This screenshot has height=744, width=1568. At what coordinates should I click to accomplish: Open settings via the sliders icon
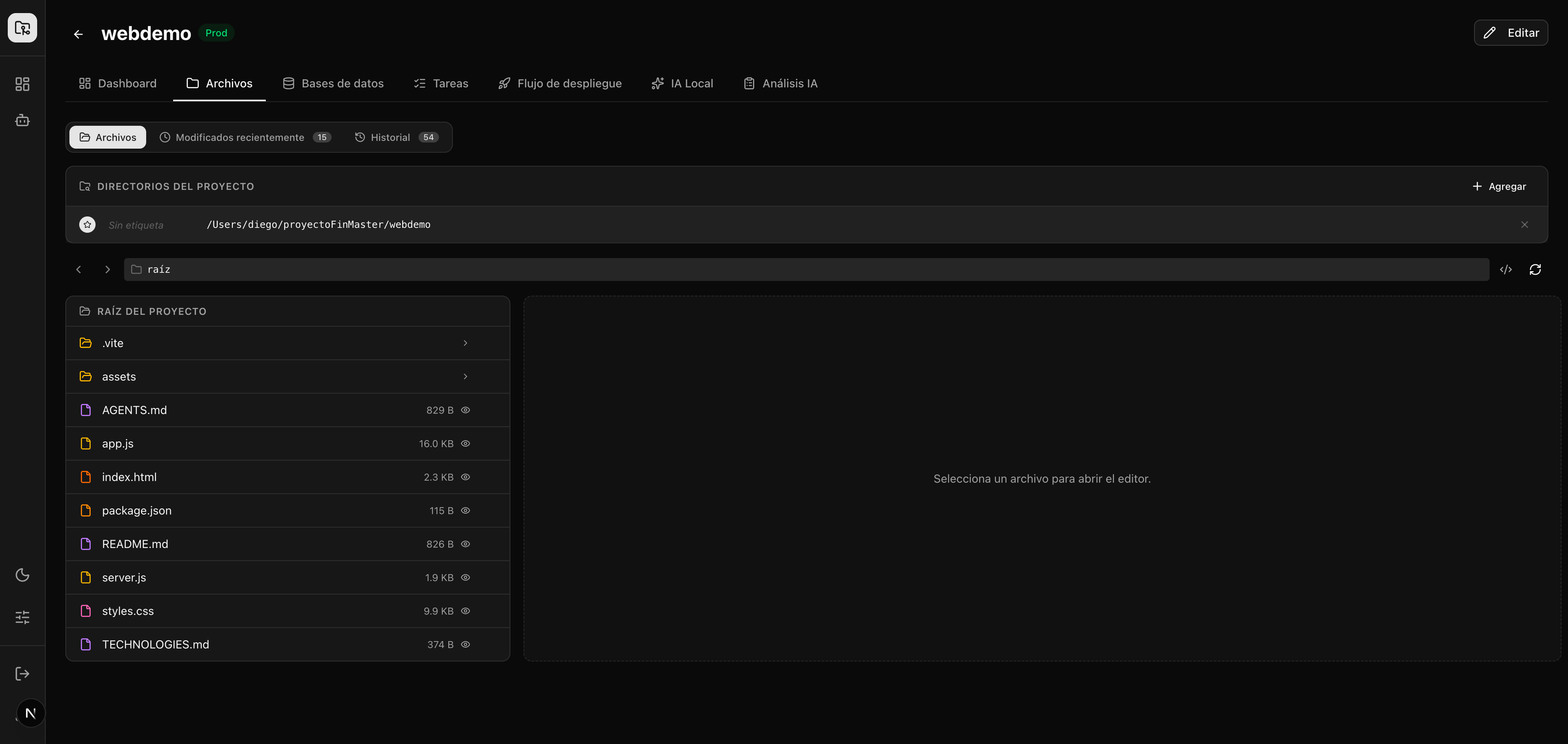22,617
